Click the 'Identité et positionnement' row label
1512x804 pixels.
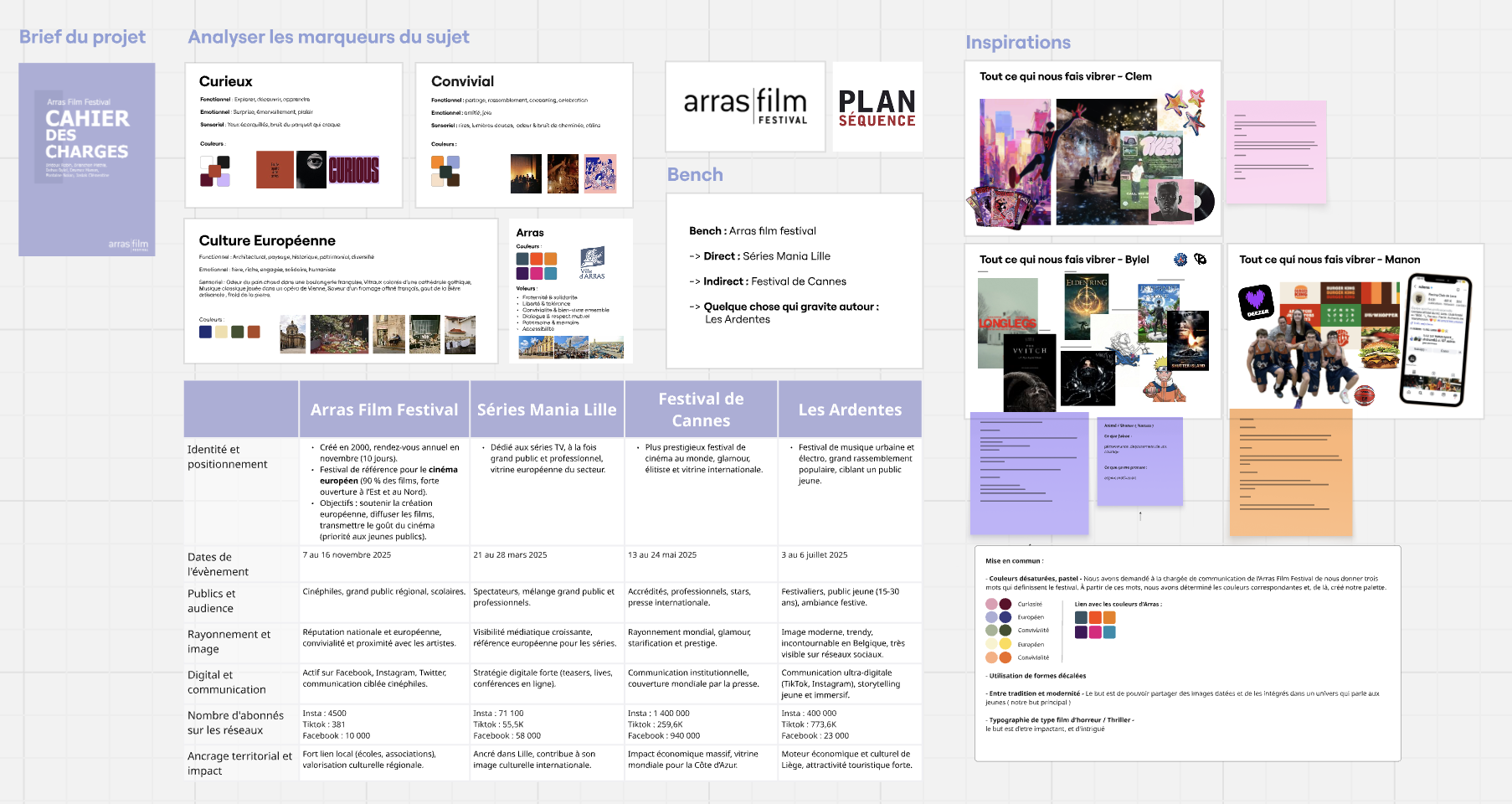point(228,456)
